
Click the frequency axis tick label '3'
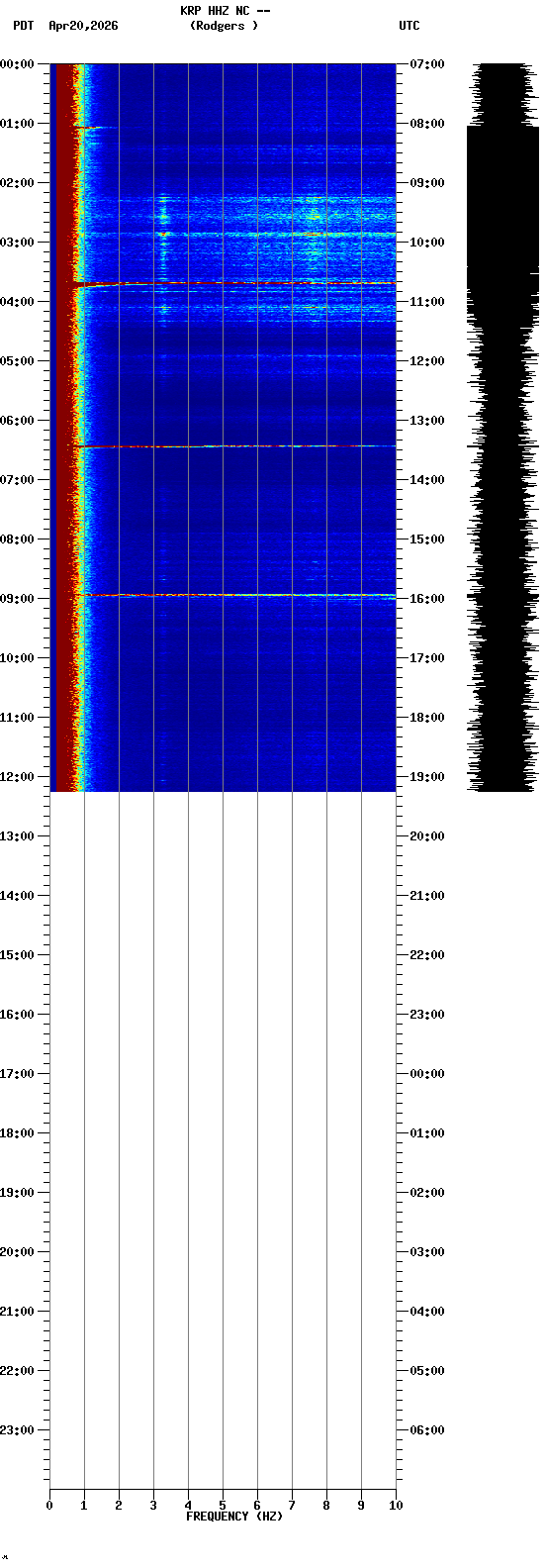pyautogui.click(x=153, y=1506)
